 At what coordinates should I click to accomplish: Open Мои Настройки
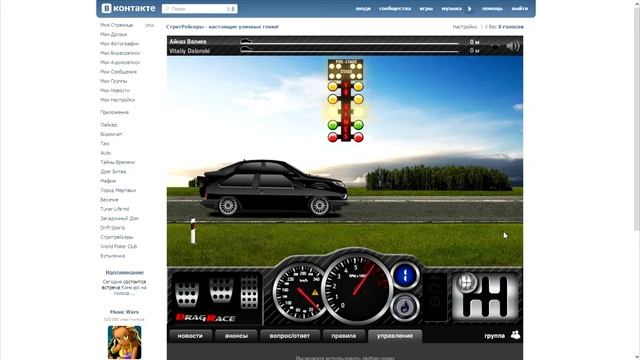click(x=118, y=100)
